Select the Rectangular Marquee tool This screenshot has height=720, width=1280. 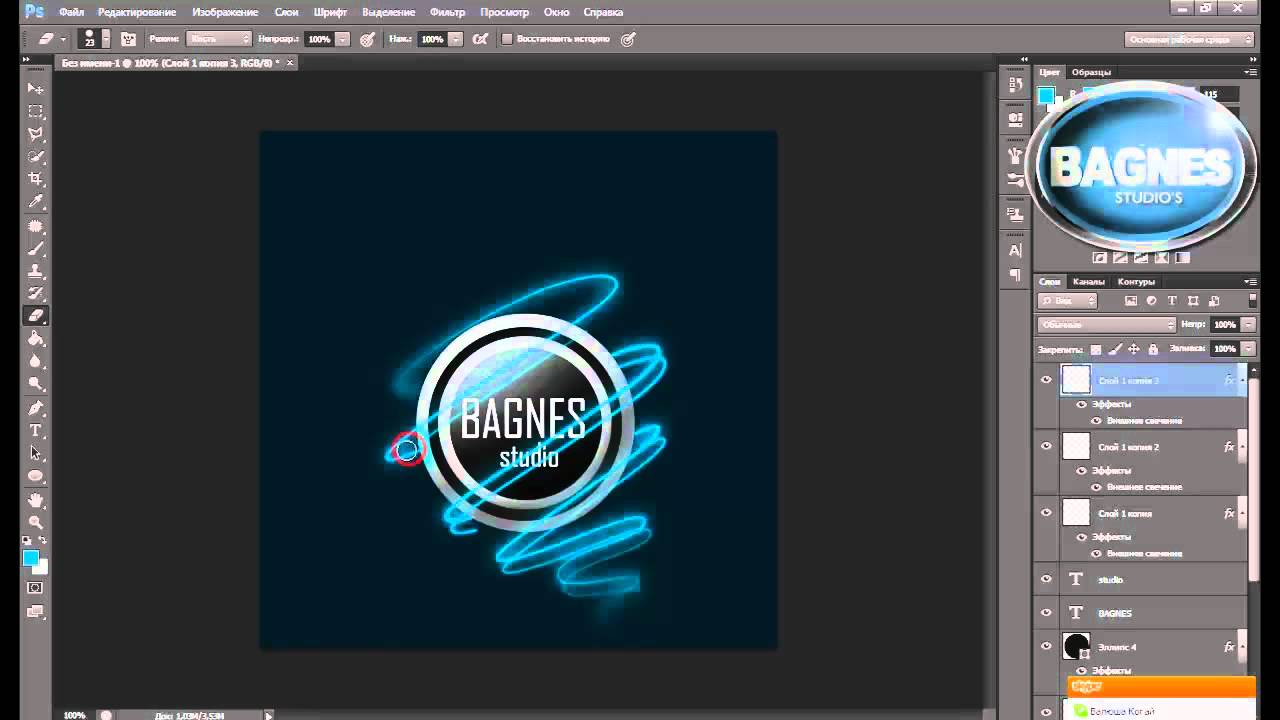(36, 111)
